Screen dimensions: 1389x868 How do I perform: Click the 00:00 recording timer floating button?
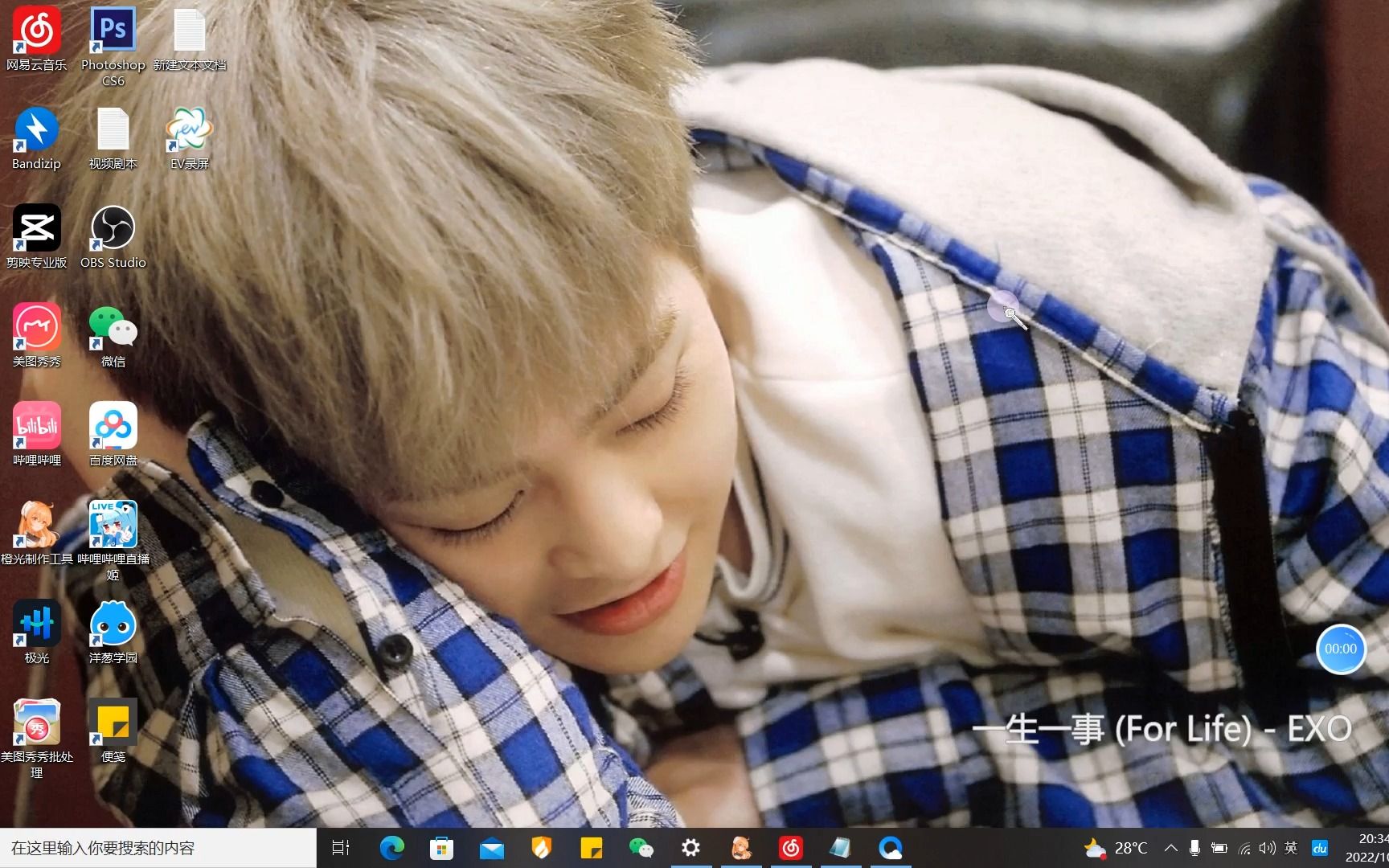(1340, 649)
